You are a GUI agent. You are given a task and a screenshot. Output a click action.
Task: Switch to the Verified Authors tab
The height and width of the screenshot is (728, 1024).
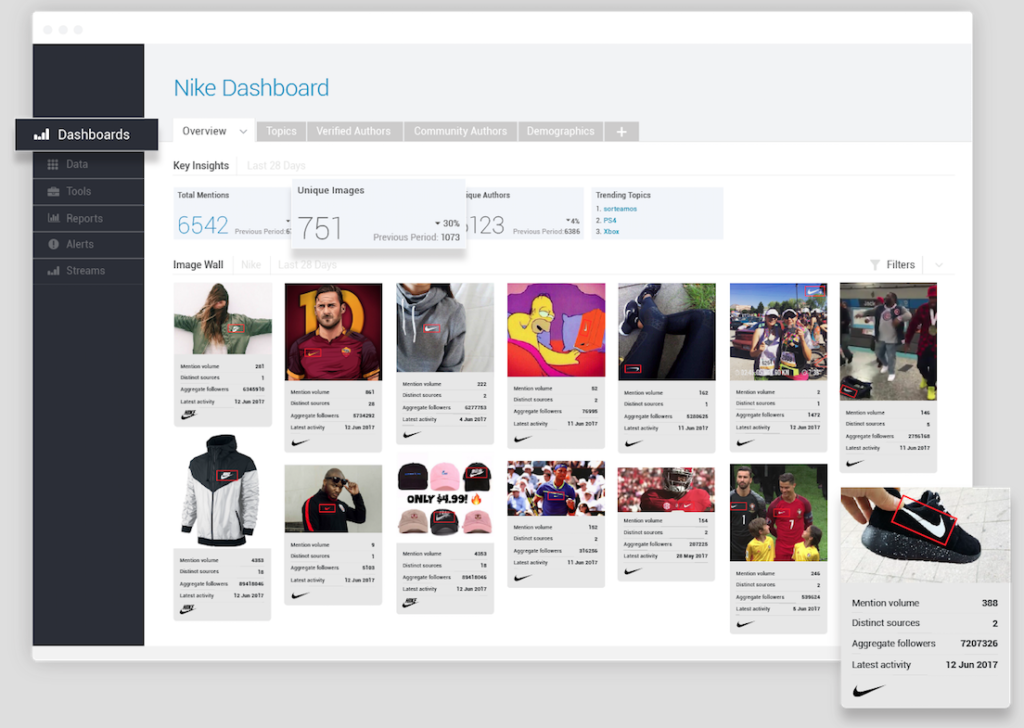354,131
